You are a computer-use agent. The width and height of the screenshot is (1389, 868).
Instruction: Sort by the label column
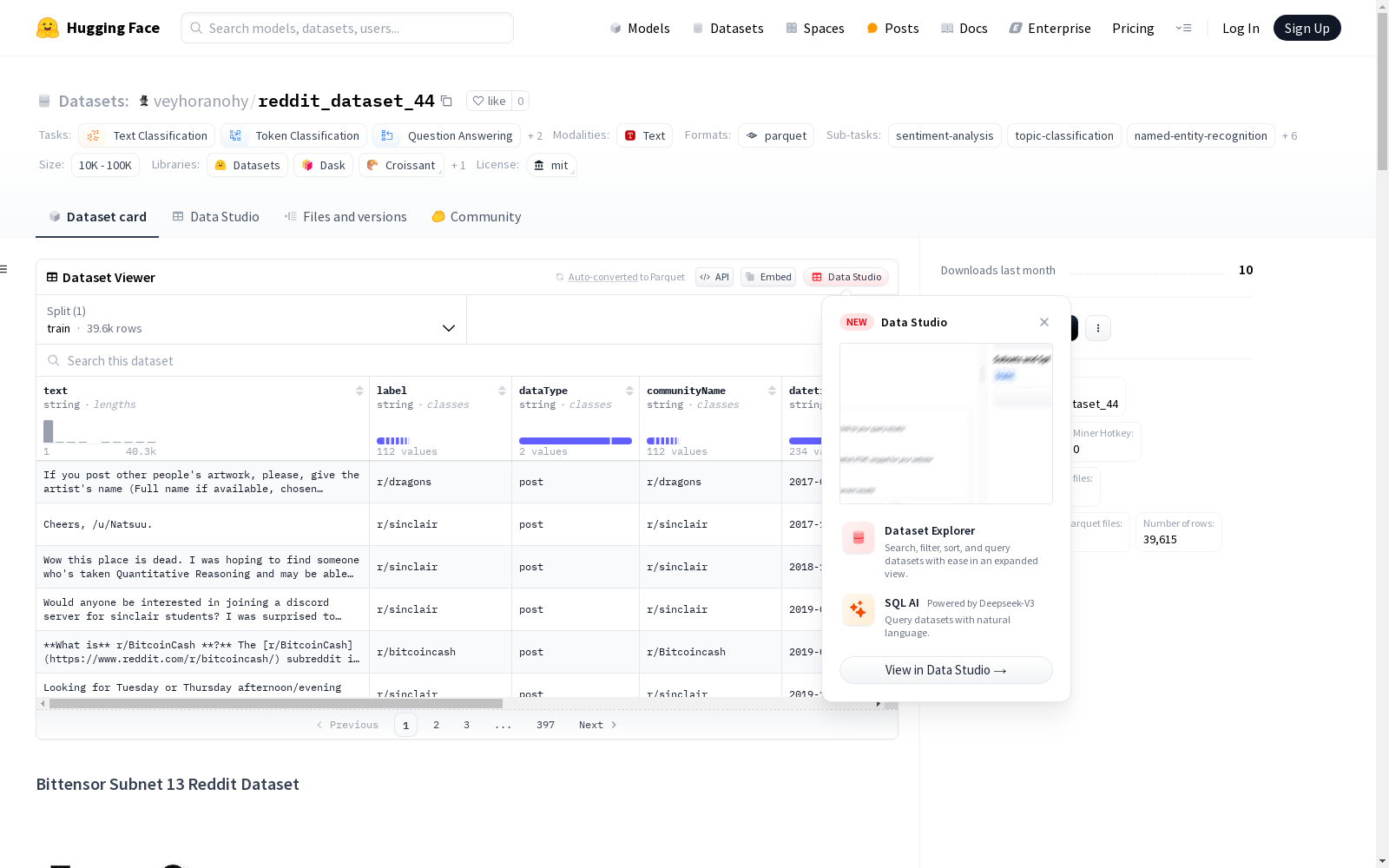502,391
